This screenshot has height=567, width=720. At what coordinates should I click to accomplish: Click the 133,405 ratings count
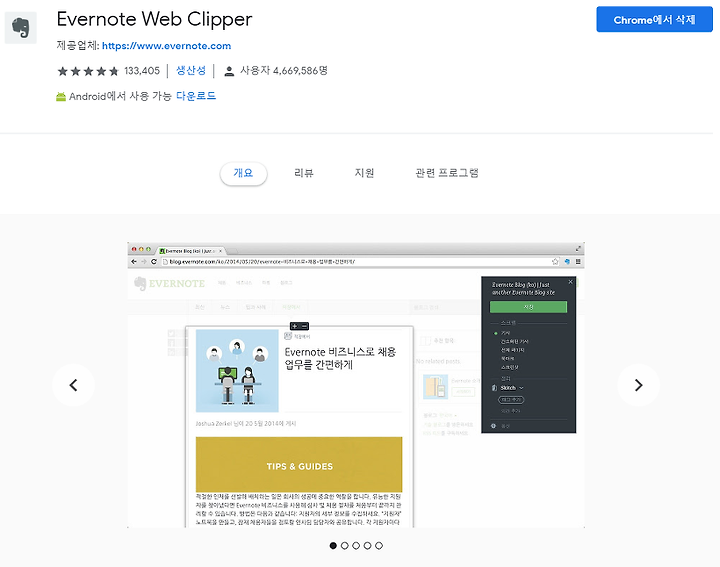click(142, 71)
